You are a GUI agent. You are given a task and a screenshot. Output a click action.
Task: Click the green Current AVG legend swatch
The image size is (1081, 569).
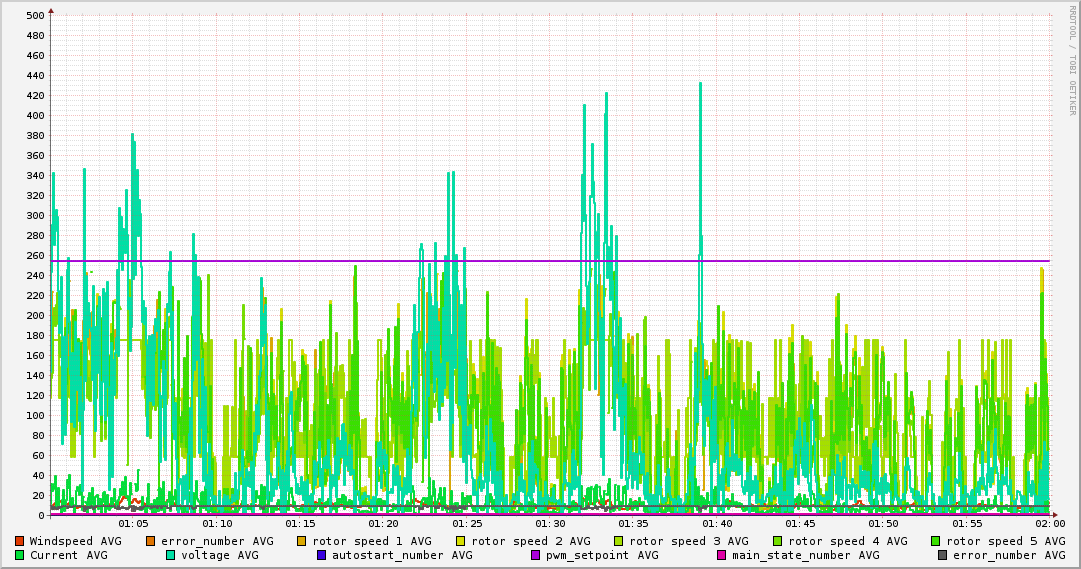19,555
